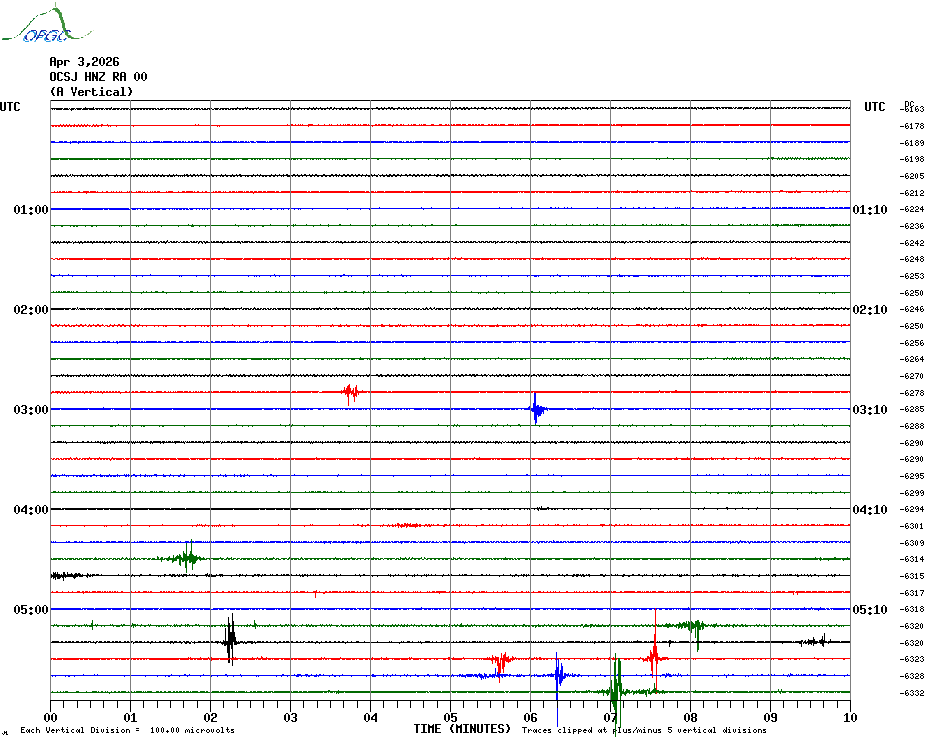The width and height of the screenshot is (930, 744).
Task: Select minute 10 tick label on bottom axis
Action: pyautogui.click(x=849, y=717)
